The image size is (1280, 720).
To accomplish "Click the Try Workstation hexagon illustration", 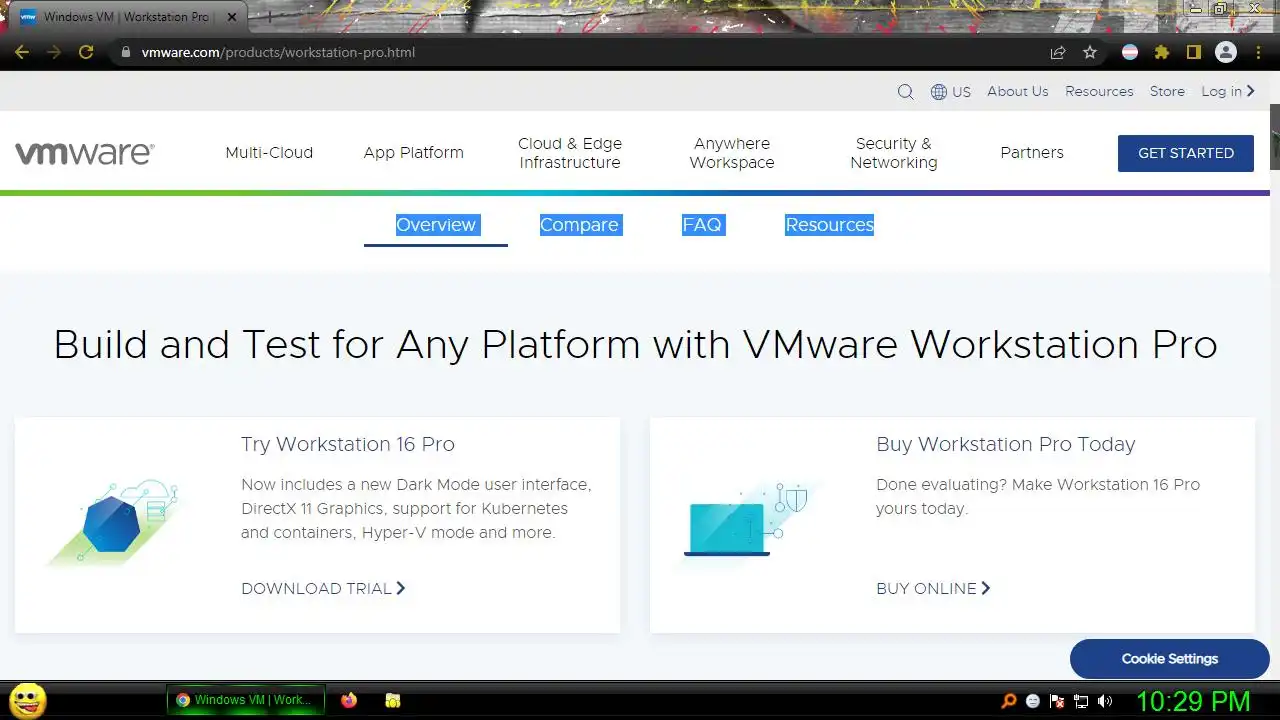I will [113, 523].
